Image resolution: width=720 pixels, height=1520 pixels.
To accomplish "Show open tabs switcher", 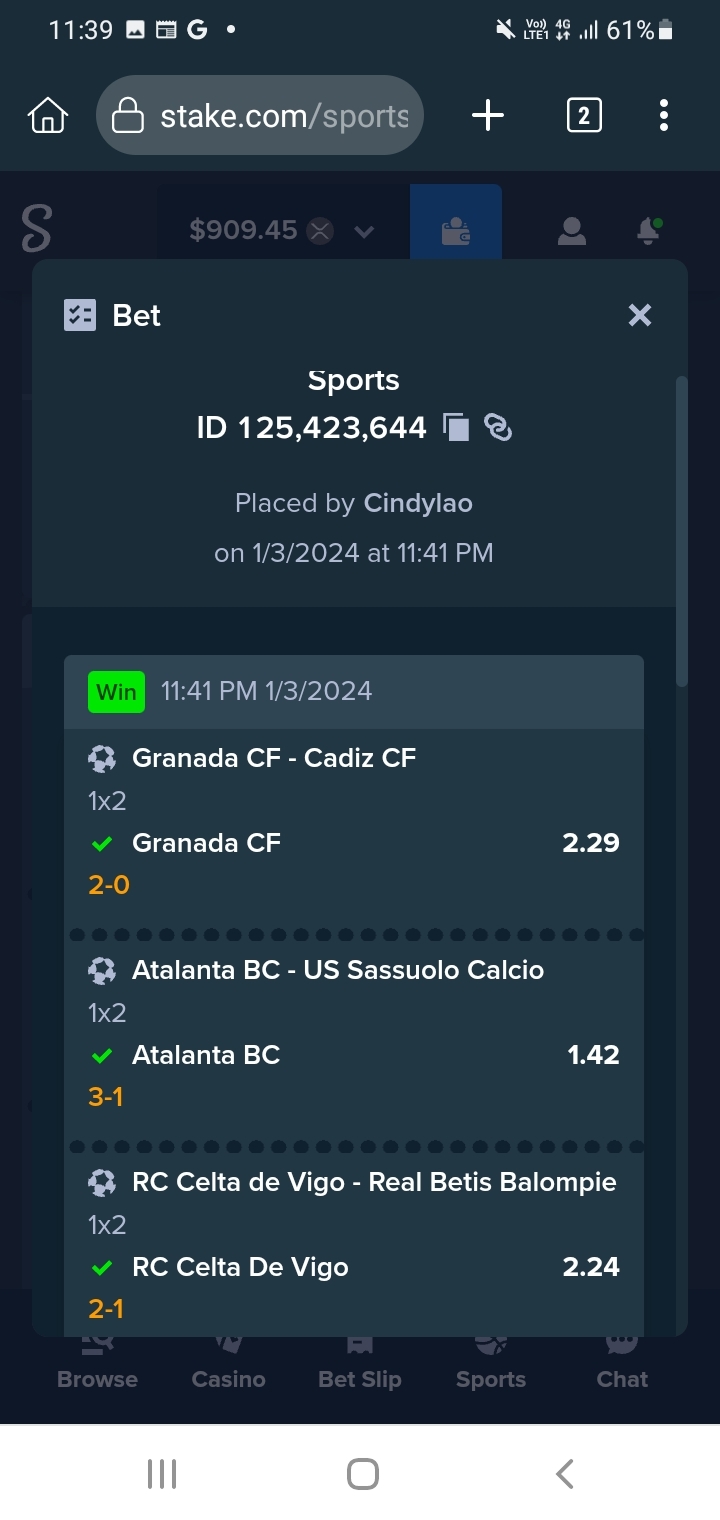I will click(584, 116).
